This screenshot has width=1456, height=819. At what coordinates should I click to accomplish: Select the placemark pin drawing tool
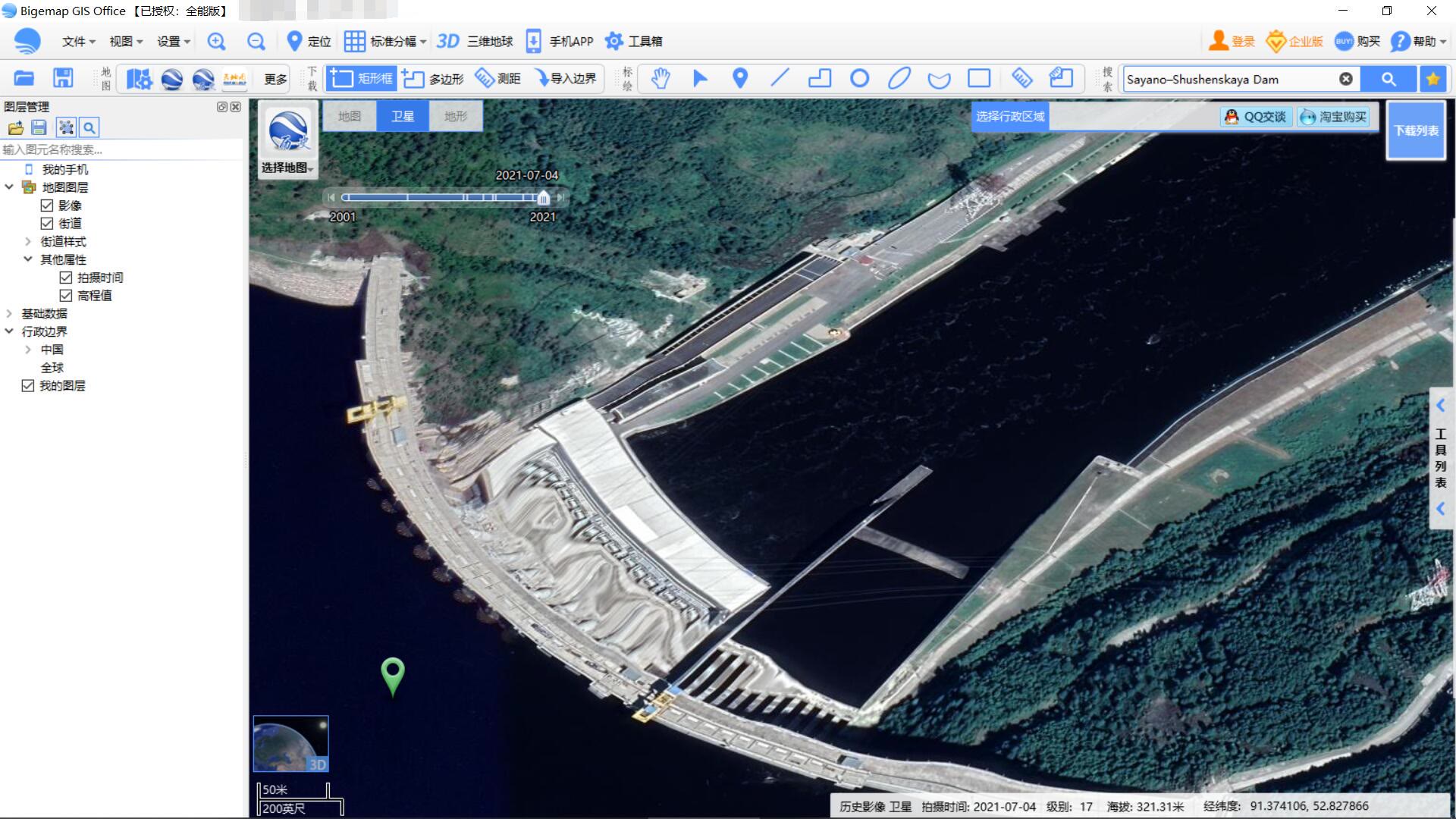tap(740, 78)
